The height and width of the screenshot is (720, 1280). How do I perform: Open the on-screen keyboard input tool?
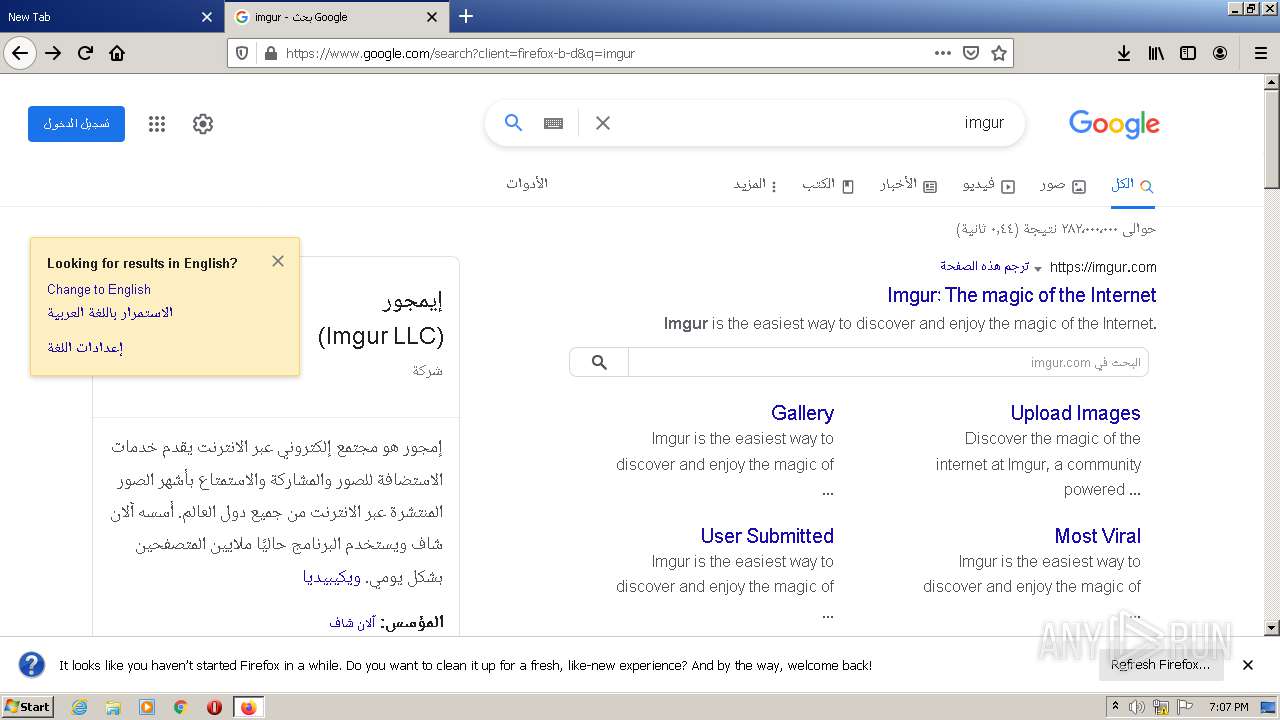553,123
